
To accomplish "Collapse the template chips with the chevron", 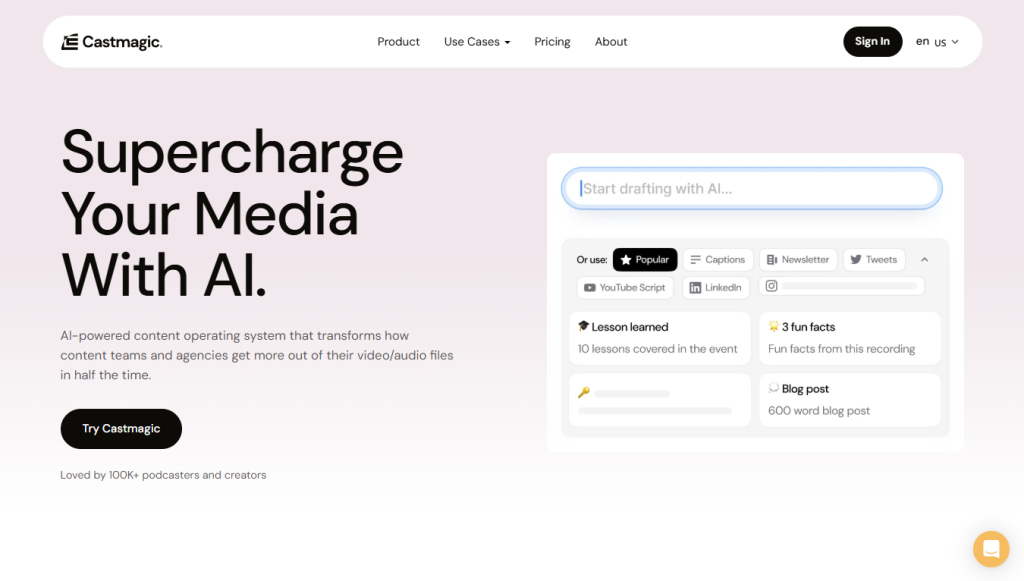I will click(x=925, y=260).
